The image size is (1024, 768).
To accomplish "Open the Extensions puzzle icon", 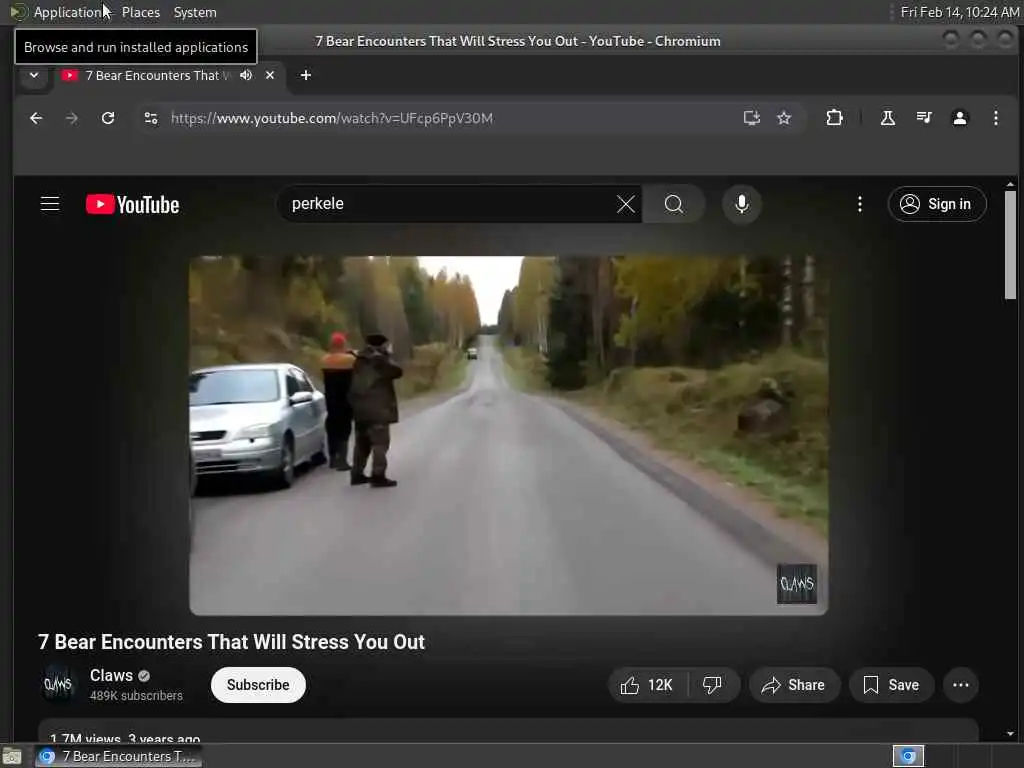I will (834, 118).
